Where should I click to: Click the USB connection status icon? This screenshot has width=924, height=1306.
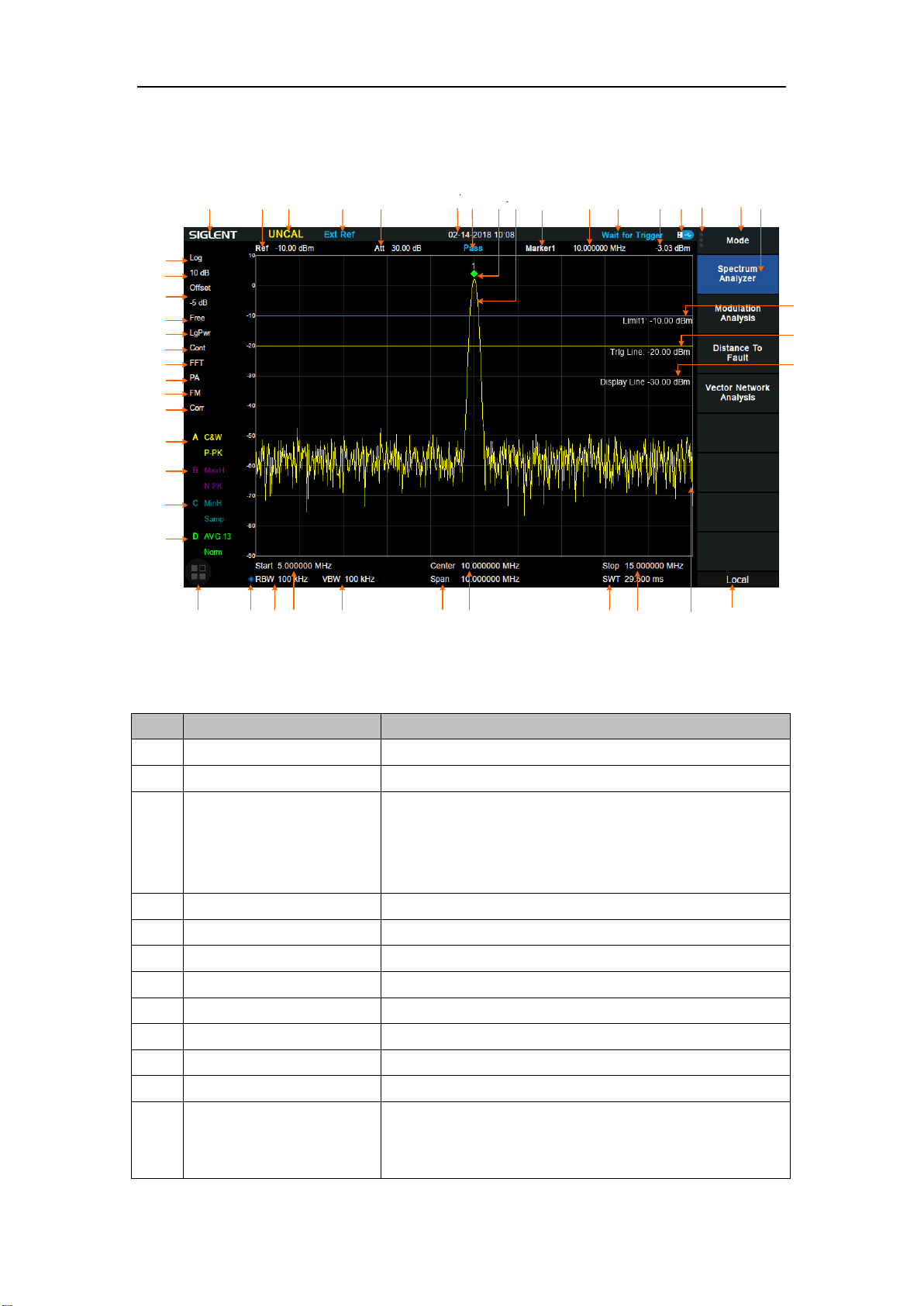tap(685, 234)
